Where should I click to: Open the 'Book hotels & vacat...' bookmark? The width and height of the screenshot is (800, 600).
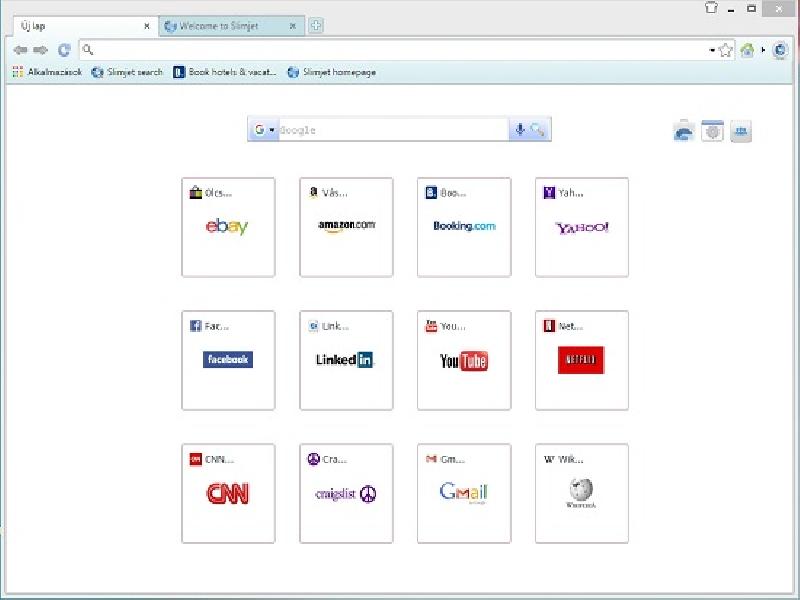224,72
